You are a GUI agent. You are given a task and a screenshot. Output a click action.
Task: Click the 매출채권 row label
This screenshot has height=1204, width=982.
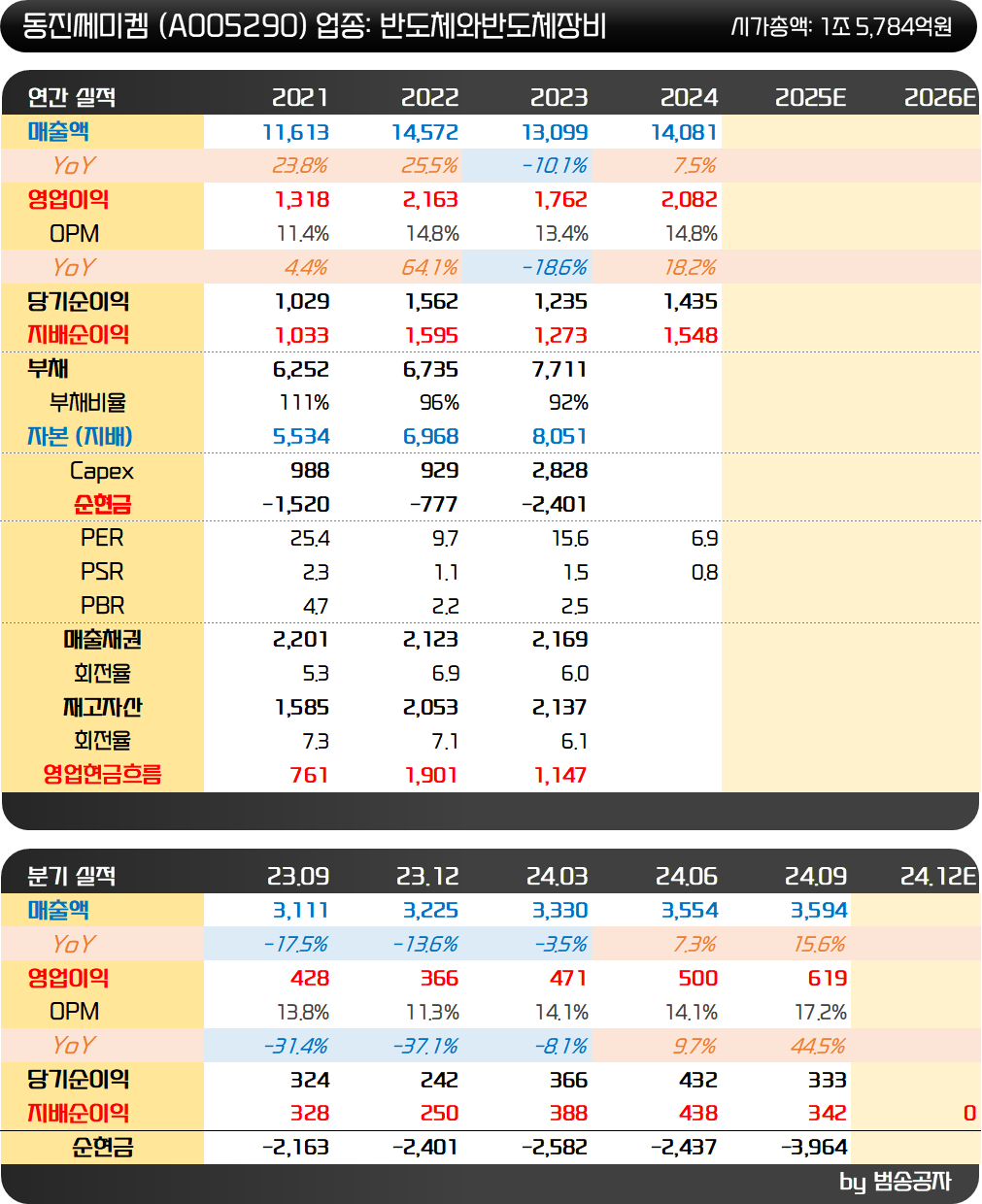click(x=102, y=640)
